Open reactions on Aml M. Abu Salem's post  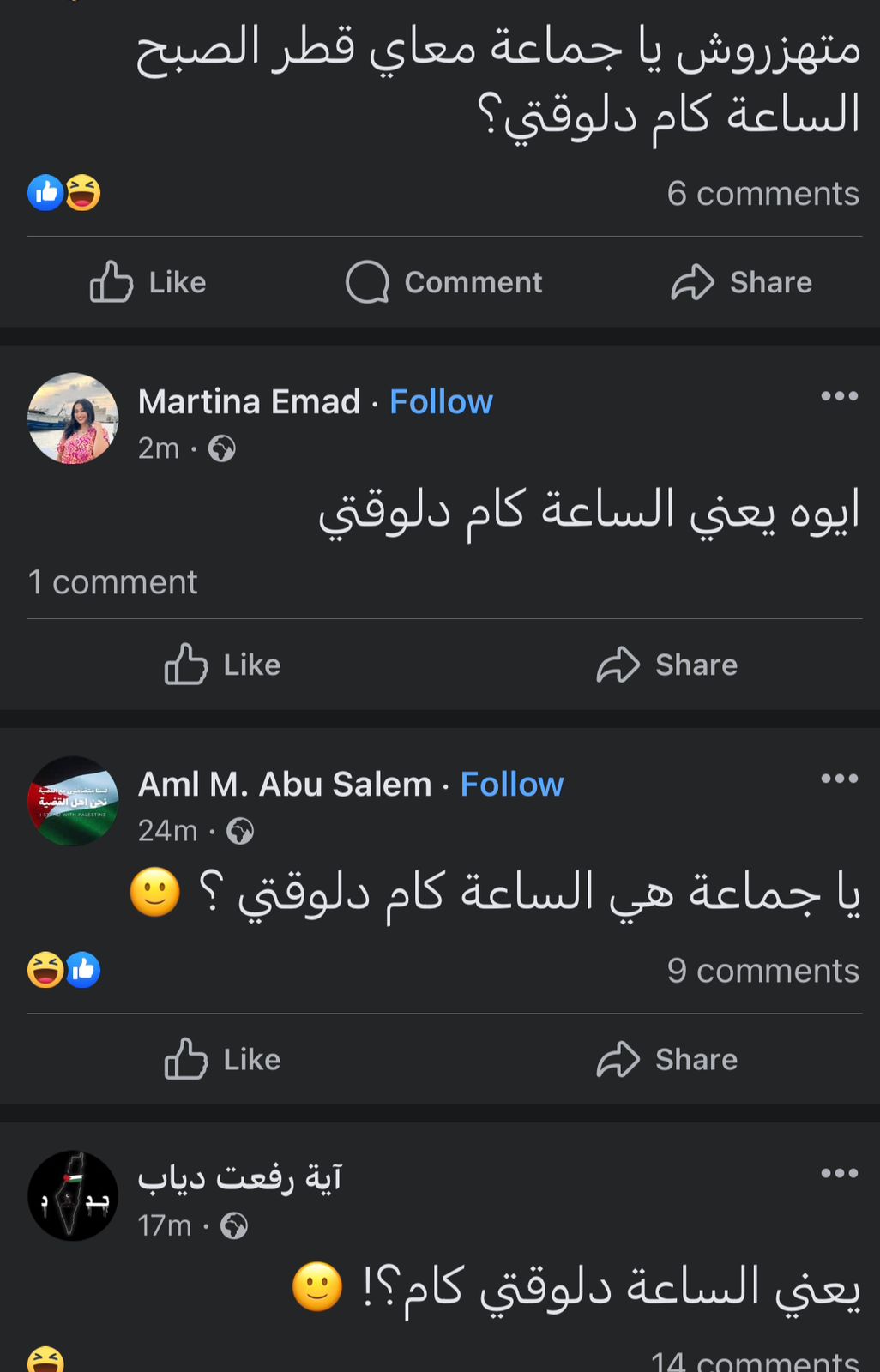(64, 970)
